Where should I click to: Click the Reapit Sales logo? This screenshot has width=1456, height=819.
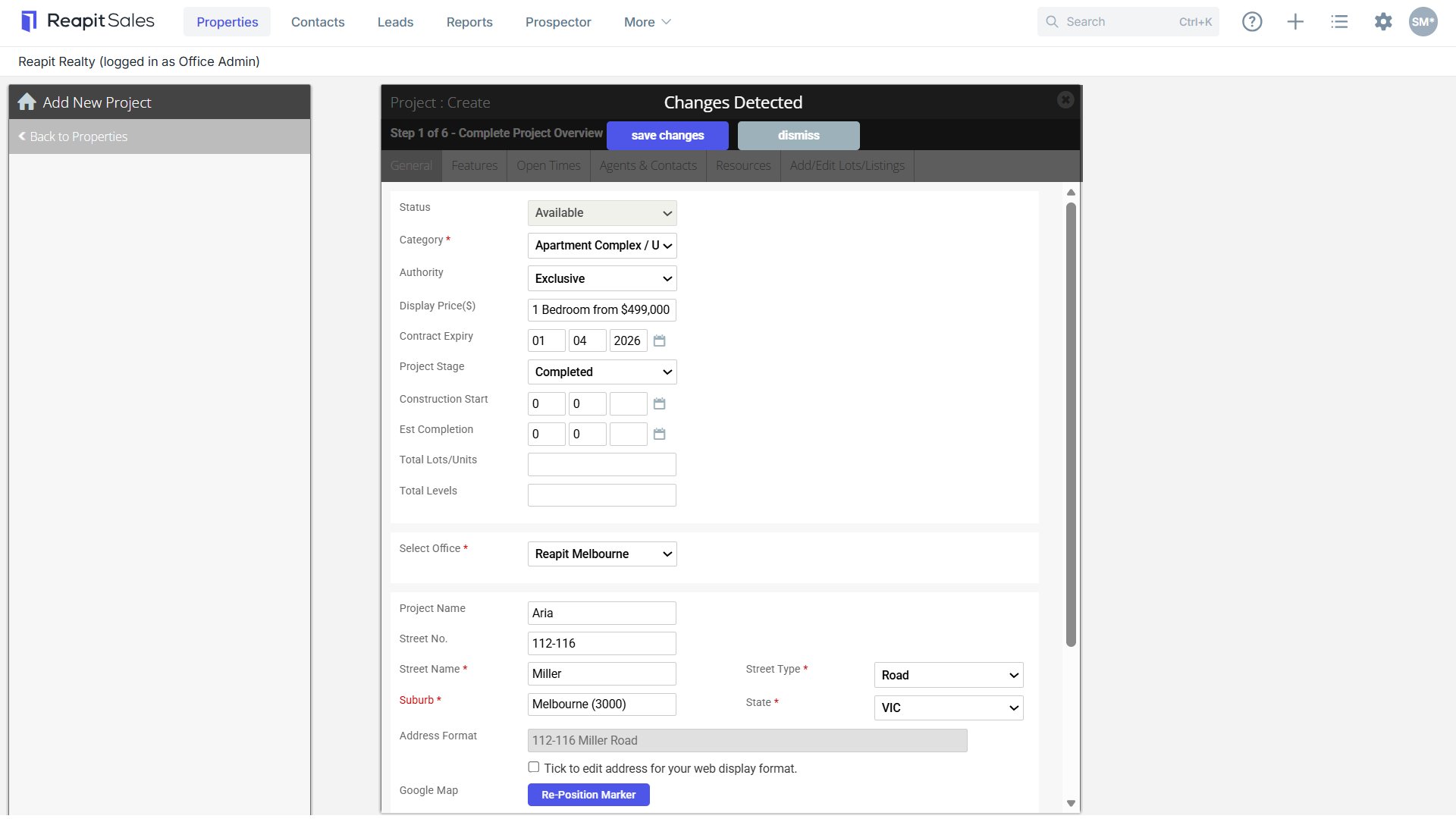[87, 21]
